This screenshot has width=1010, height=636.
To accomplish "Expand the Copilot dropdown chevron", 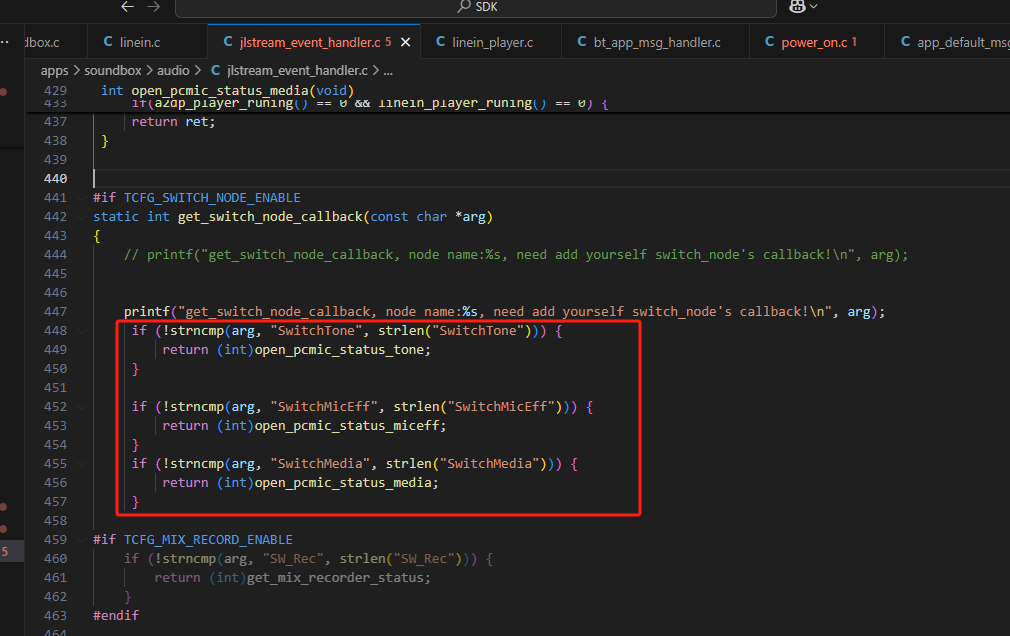I will (x=814, y=6).
